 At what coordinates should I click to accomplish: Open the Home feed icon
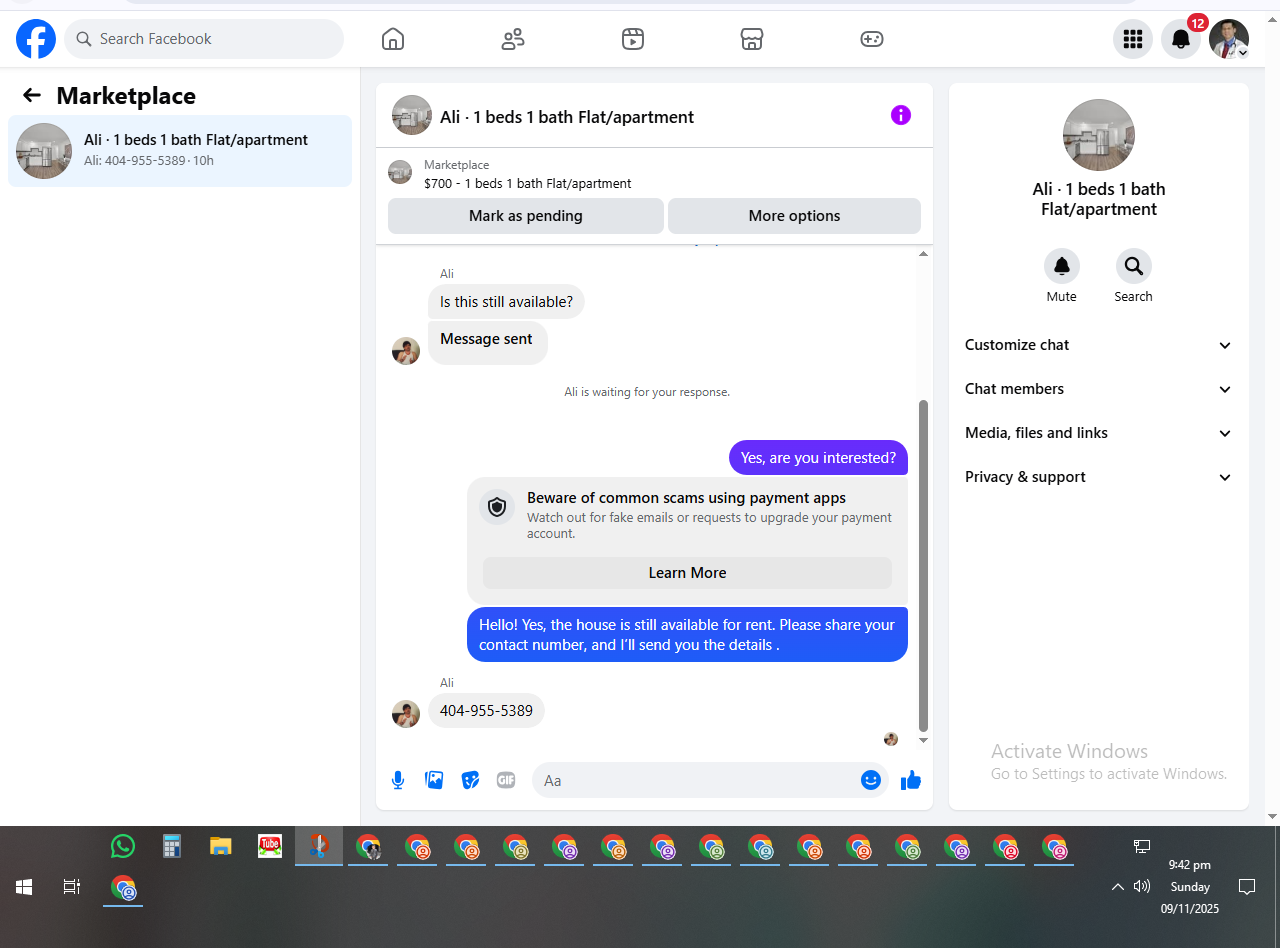(x=393, y=39)
